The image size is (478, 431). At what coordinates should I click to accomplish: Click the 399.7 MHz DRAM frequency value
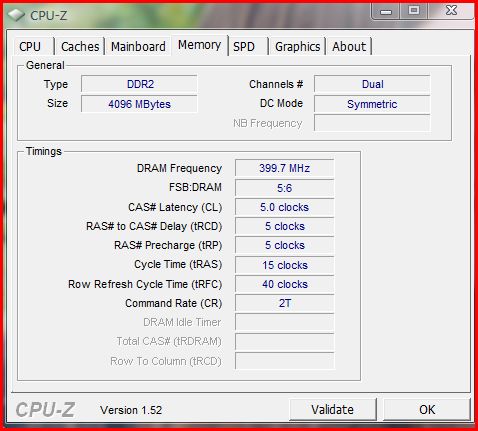(284, 168)
